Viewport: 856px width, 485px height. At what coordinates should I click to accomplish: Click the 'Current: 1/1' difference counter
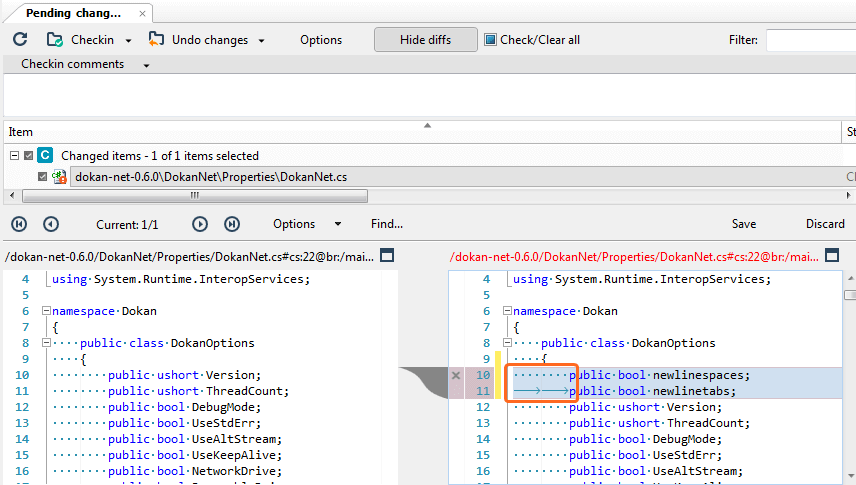pos(127,224)
